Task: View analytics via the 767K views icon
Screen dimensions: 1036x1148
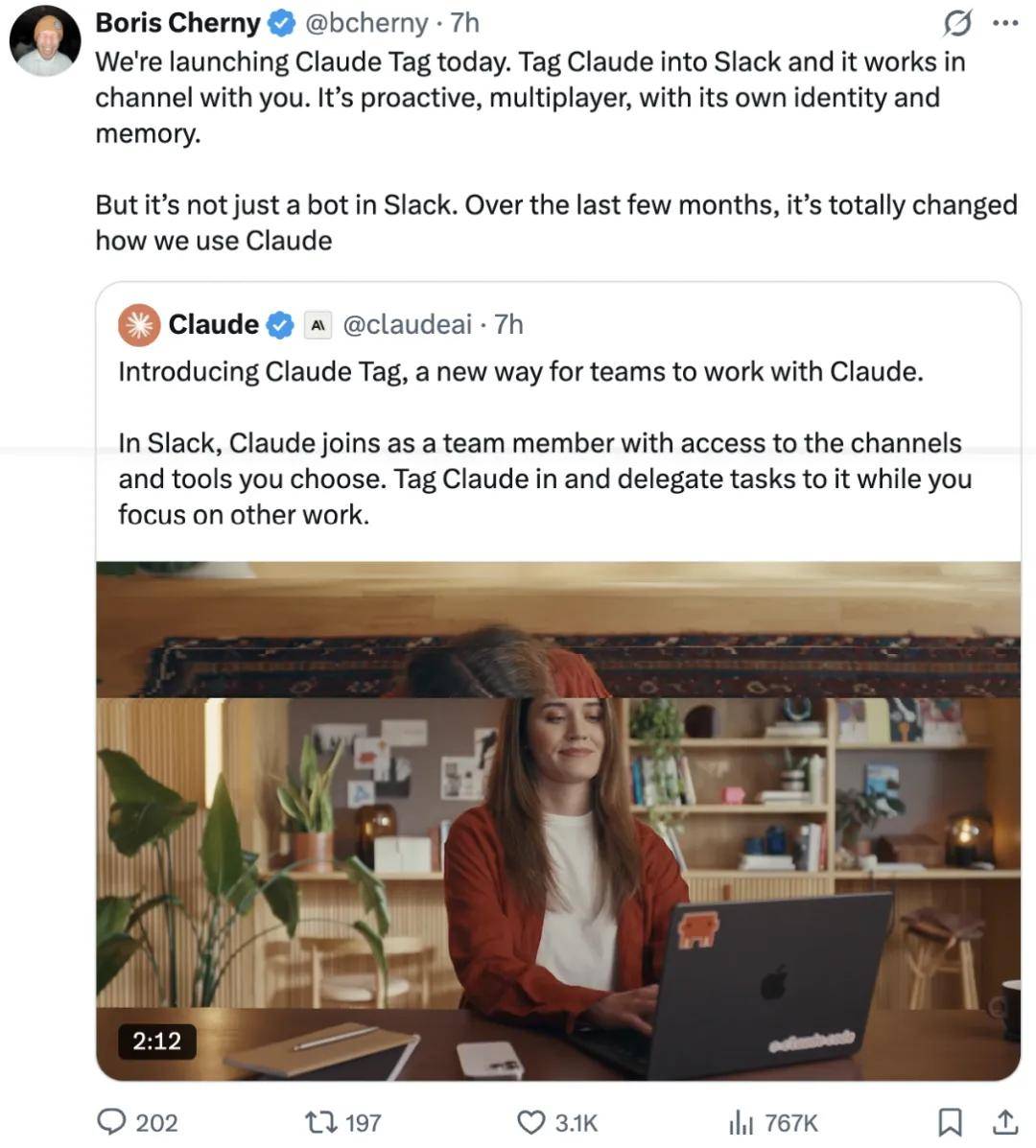Action: pos(741,1122)
